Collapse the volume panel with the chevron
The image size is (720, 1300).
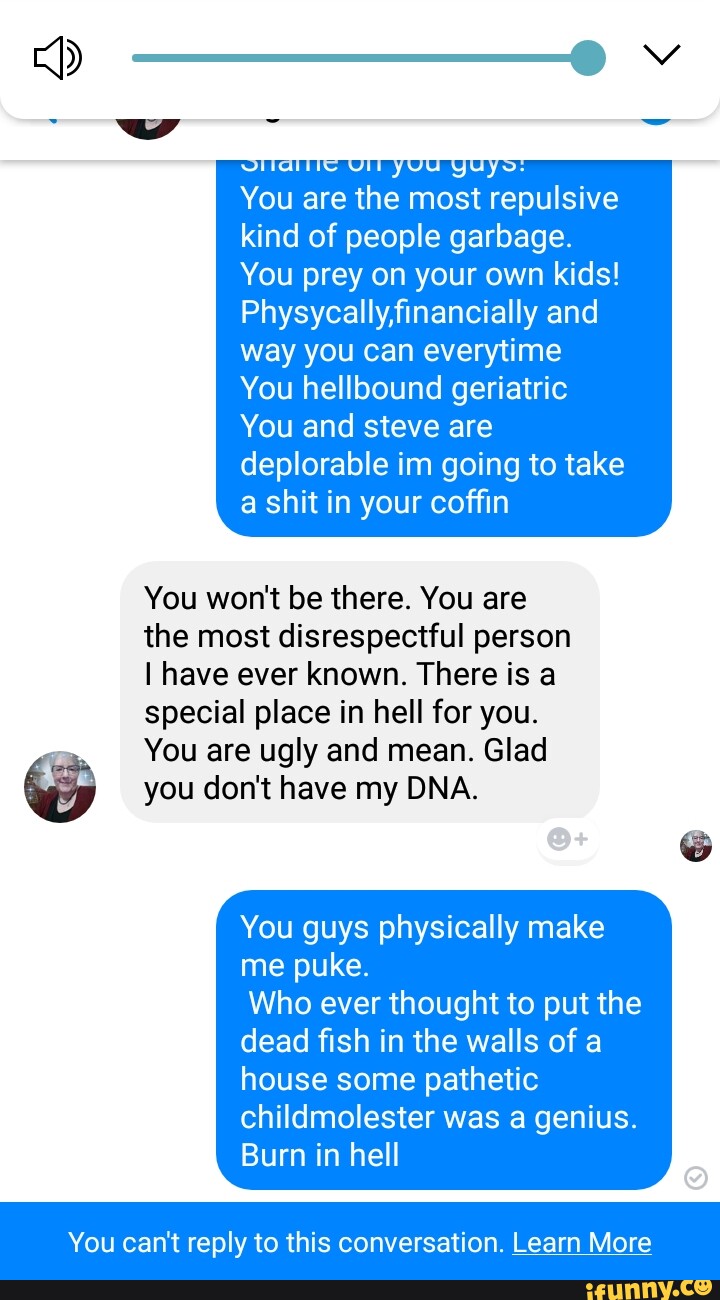point(661,55)
